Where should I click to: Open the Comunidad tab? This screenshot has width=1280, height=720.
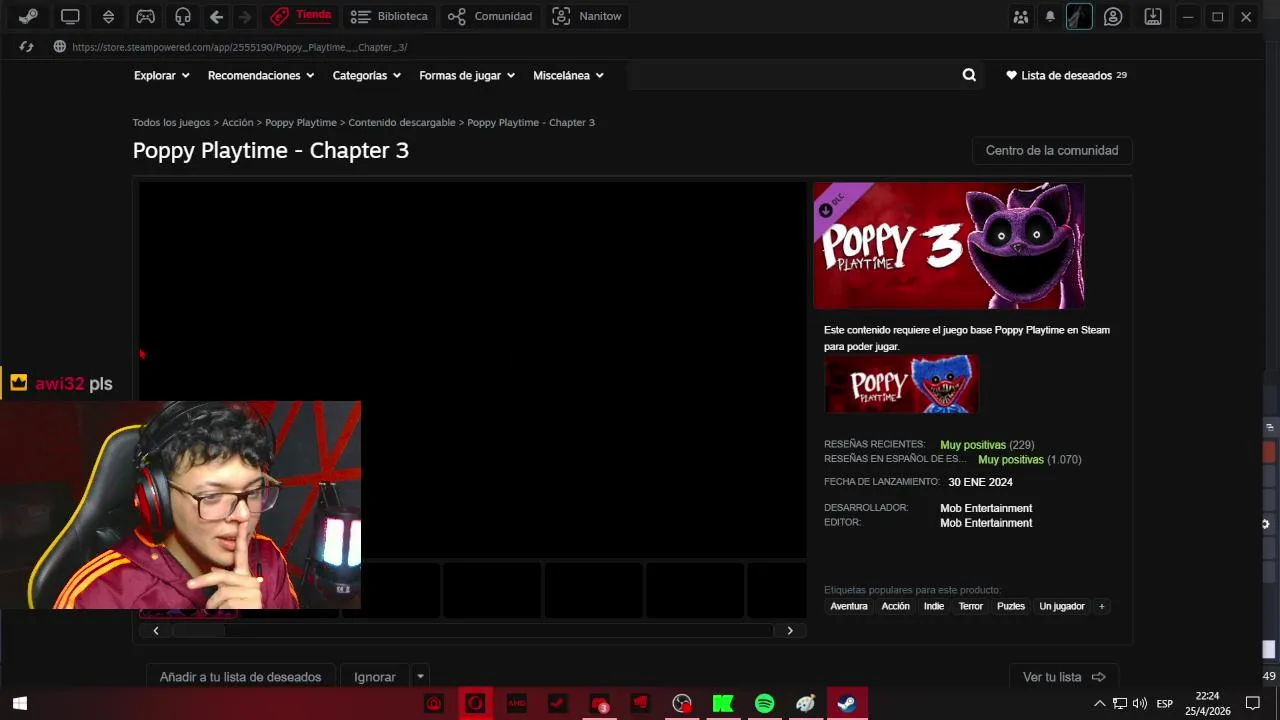pos(490,16)
